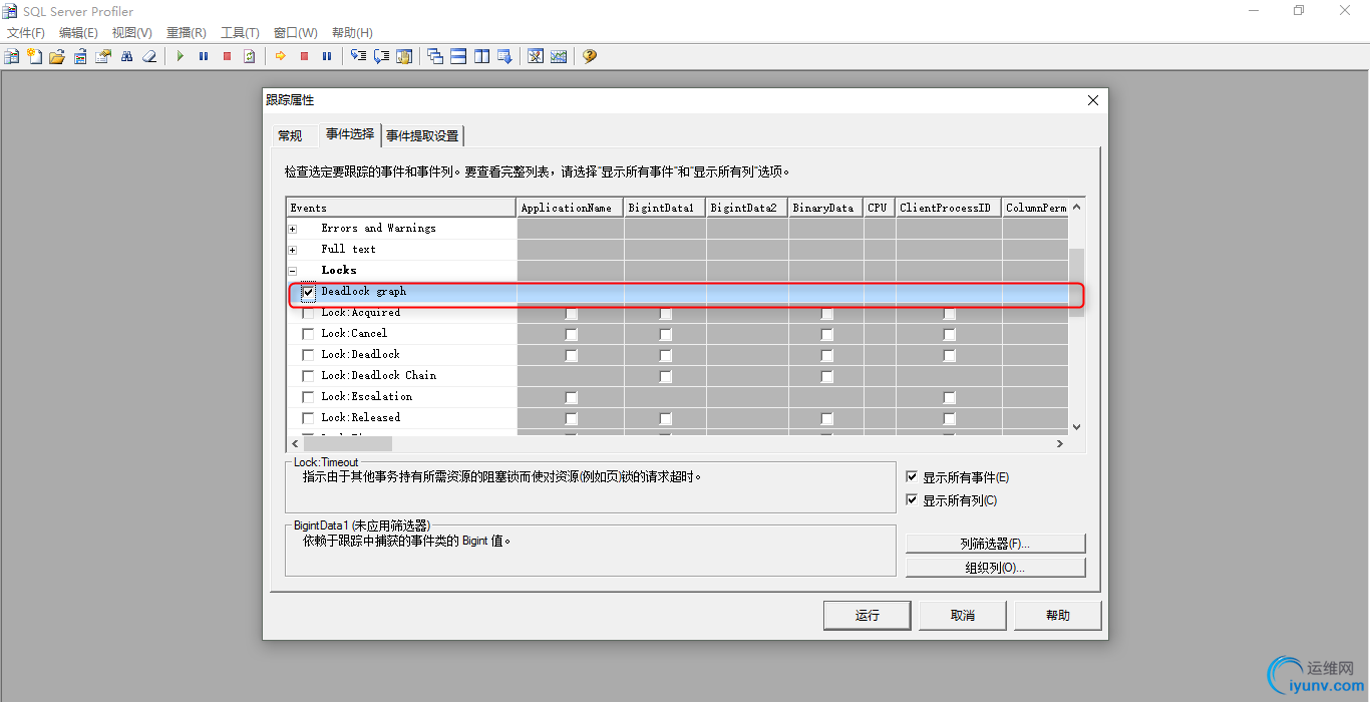Open the 工具(T) menu
Screen dimensions: 1370x702
coord(240,33)
